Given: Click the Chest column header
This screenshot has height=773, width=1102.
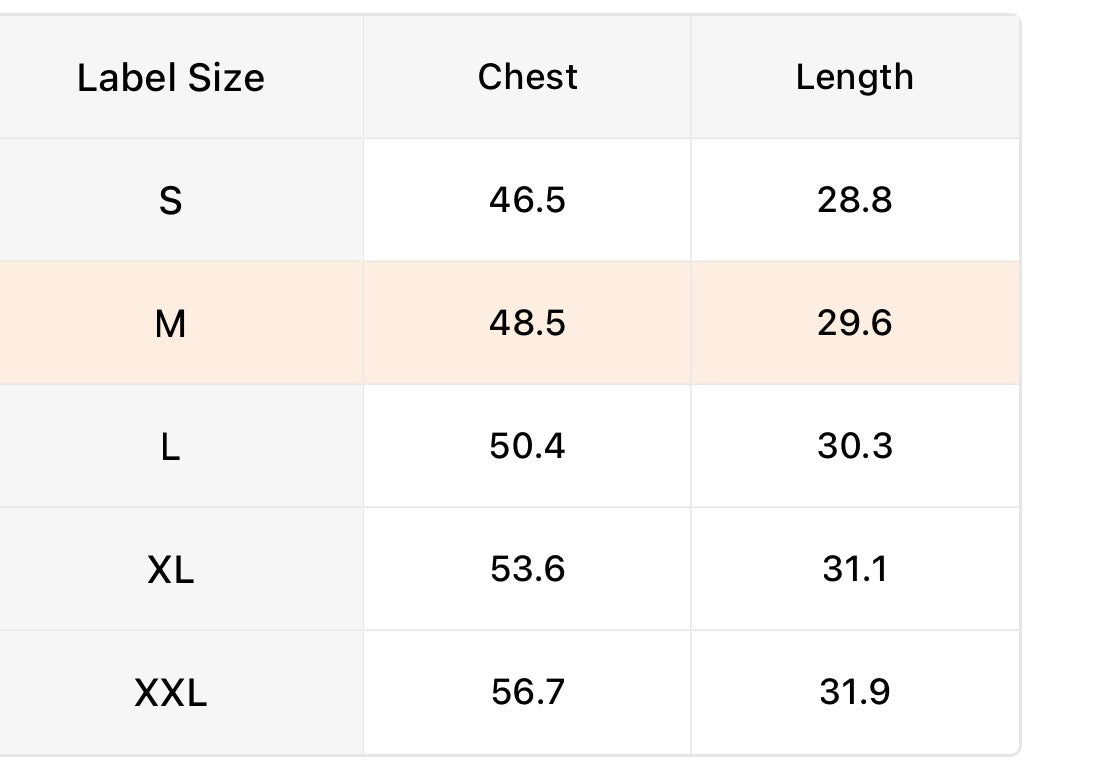Looking at the screenshot, I should pos(528,77).
